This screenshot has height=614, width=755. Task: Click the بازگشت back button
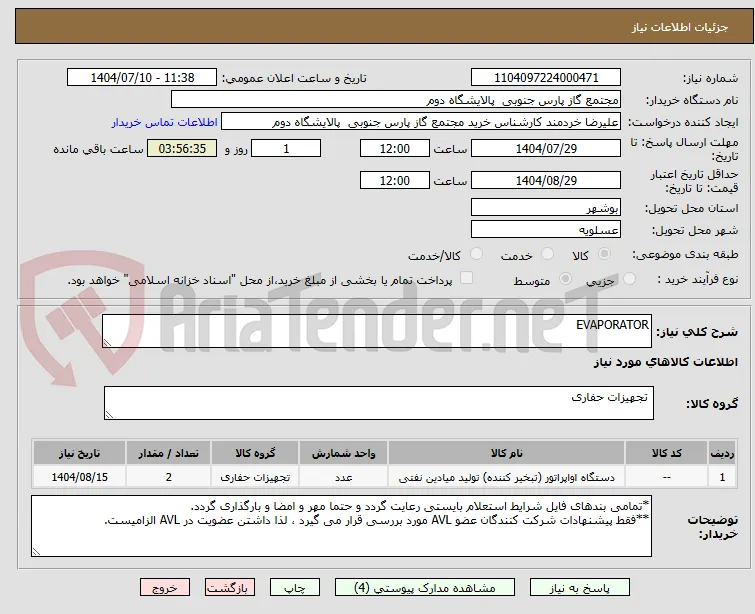230,588
